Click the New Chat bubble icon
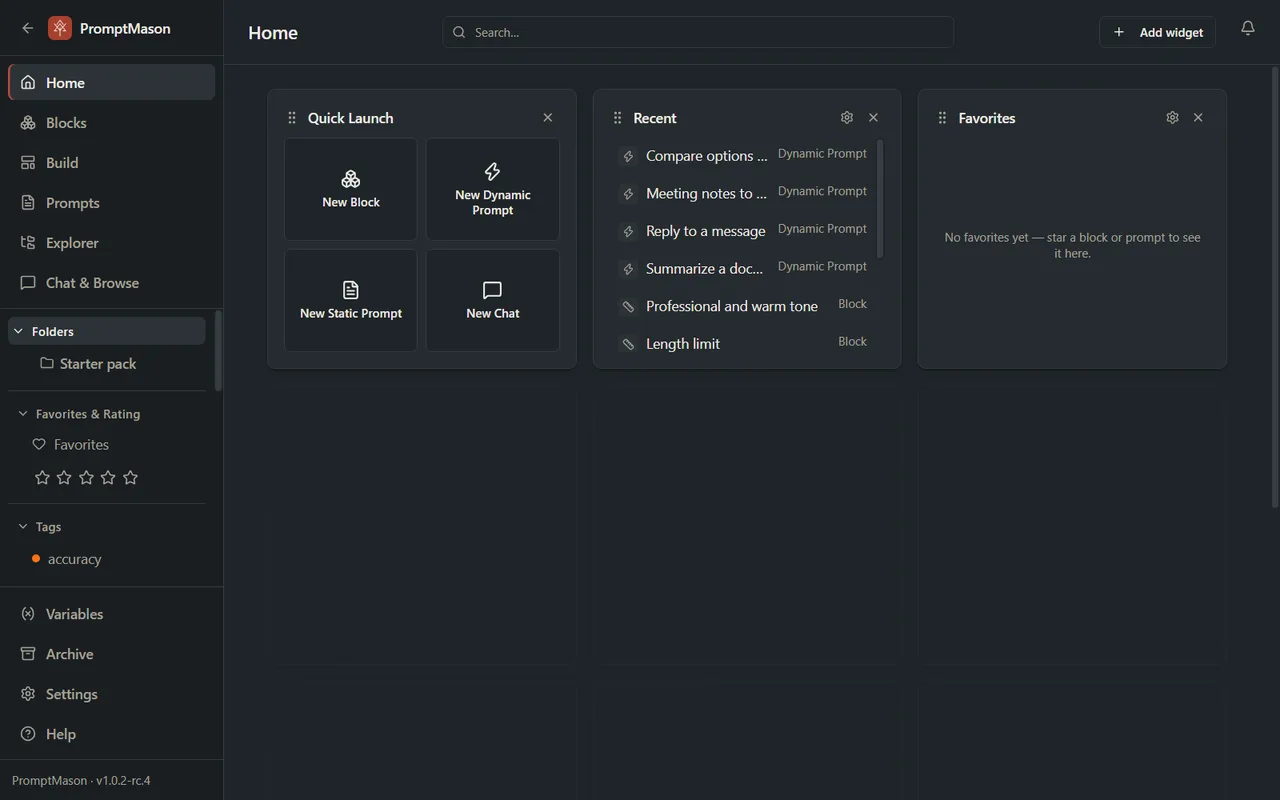The width and height of the screenshot is (1280, 800). 492,290
